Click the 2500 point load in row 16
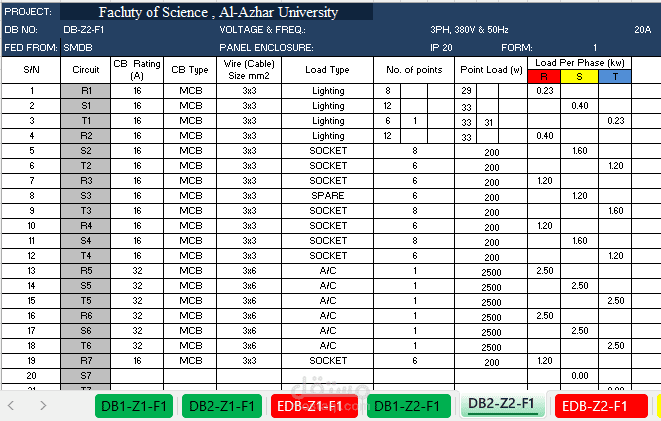The image size is (661, 421). pos(491,317)
